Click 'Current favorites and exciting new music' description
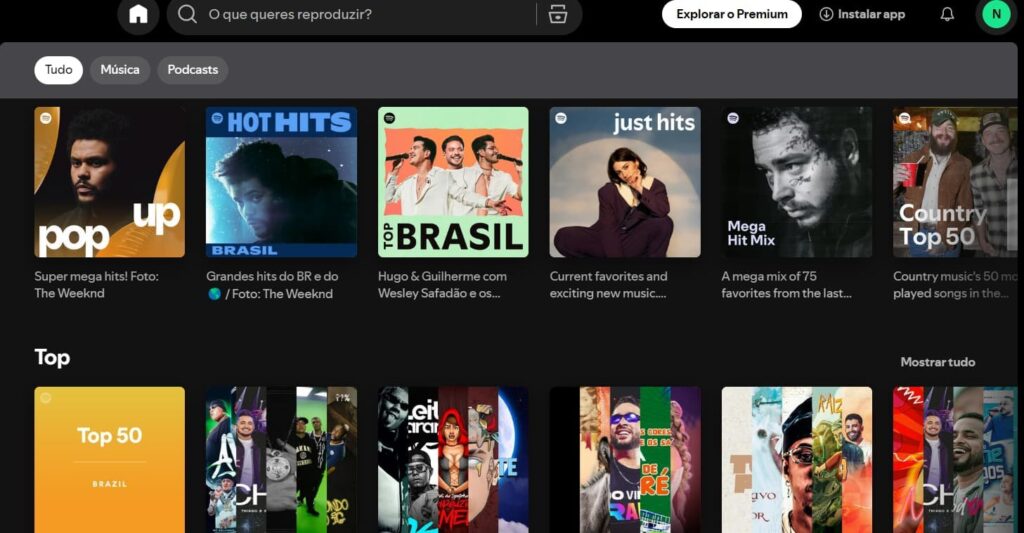 (x=609, y=285)
